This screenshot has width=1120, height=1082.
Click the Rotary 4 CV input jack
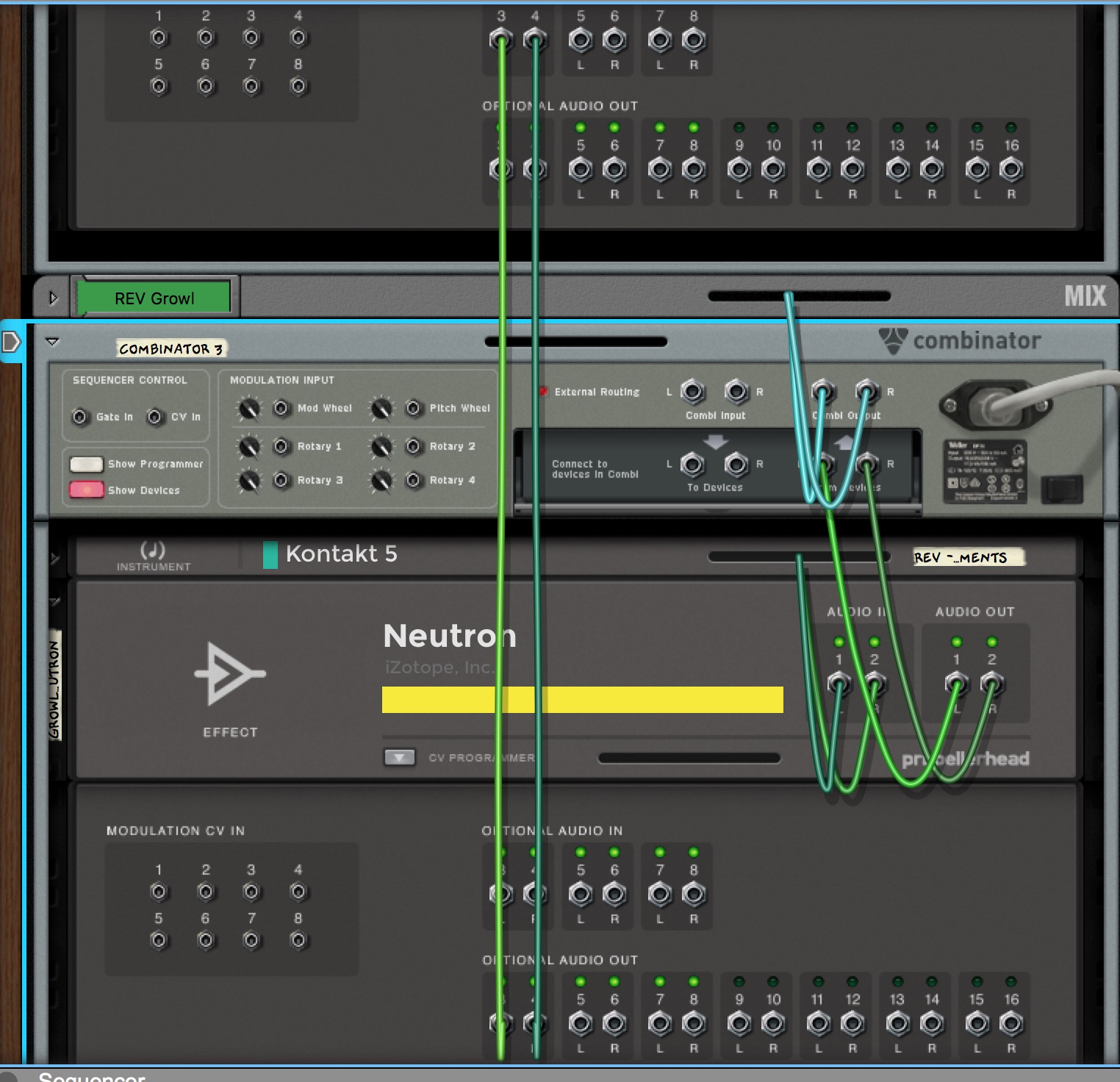click(x=413, y=480)
